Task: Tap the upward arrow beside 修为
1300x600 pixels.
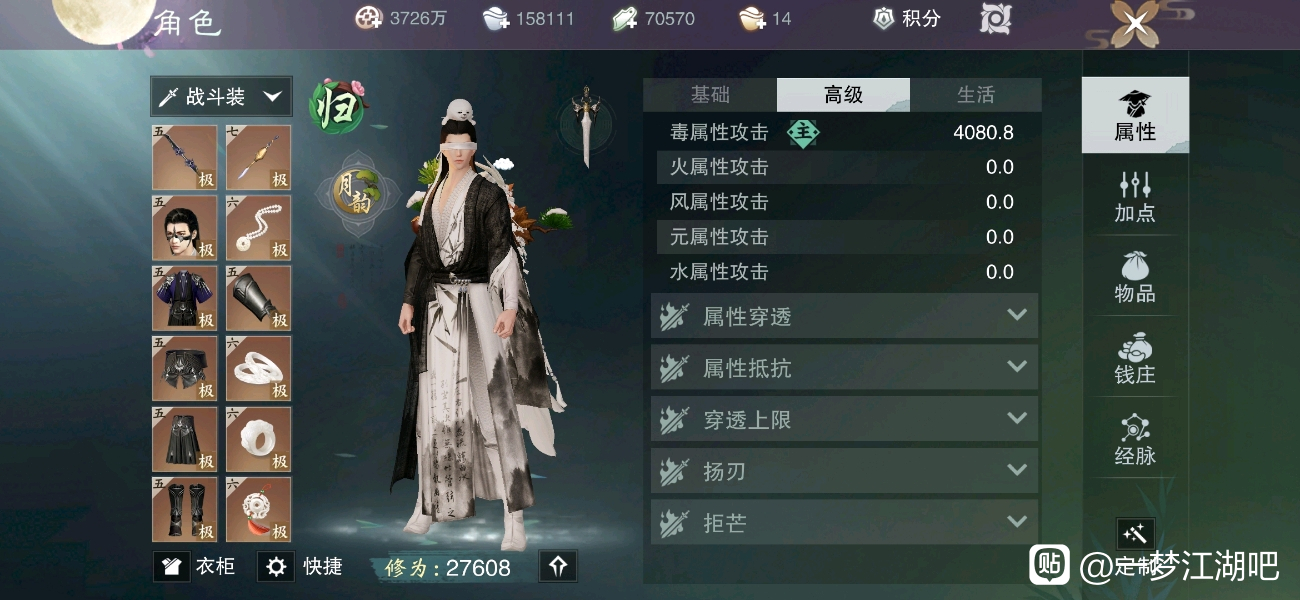Action: click(x=558, y=567)
